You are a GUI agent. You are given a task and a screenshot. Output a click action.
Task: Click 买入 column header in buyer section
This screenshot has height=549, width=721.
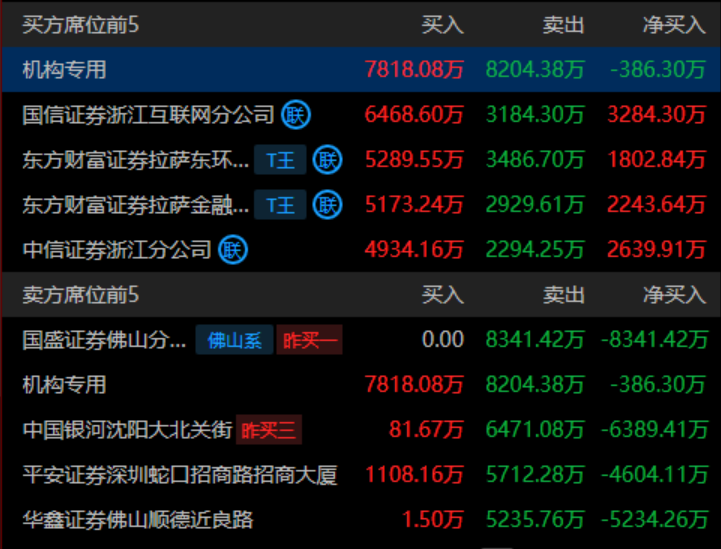click(x=443, y=25)
